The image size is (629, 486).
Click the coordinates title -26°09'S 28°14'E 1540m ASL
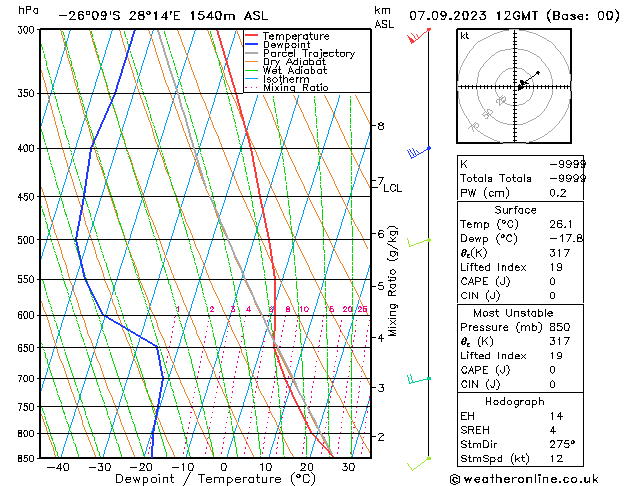click(163, 16)
